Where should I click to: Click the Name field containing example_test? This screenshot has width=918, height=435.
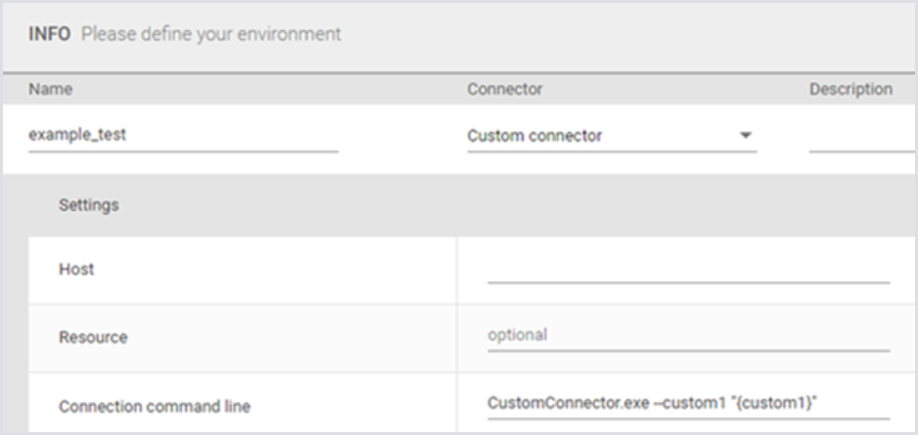click(x=183, y=135)
